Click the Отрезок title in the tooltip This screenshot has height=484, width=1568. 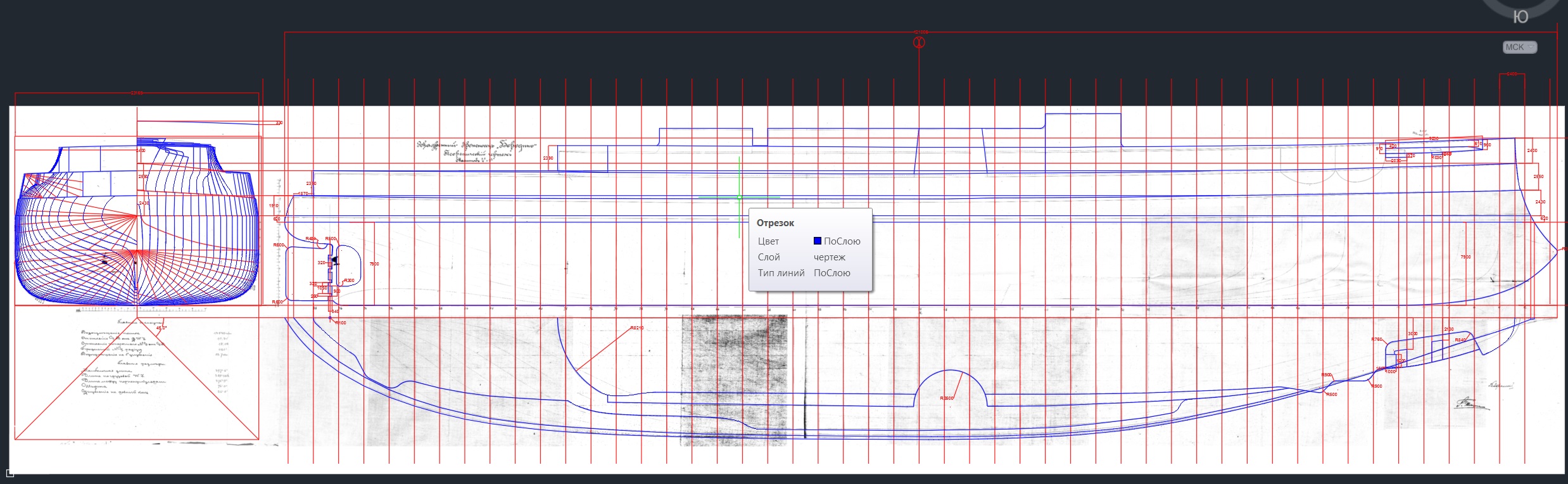click(775, 223)
